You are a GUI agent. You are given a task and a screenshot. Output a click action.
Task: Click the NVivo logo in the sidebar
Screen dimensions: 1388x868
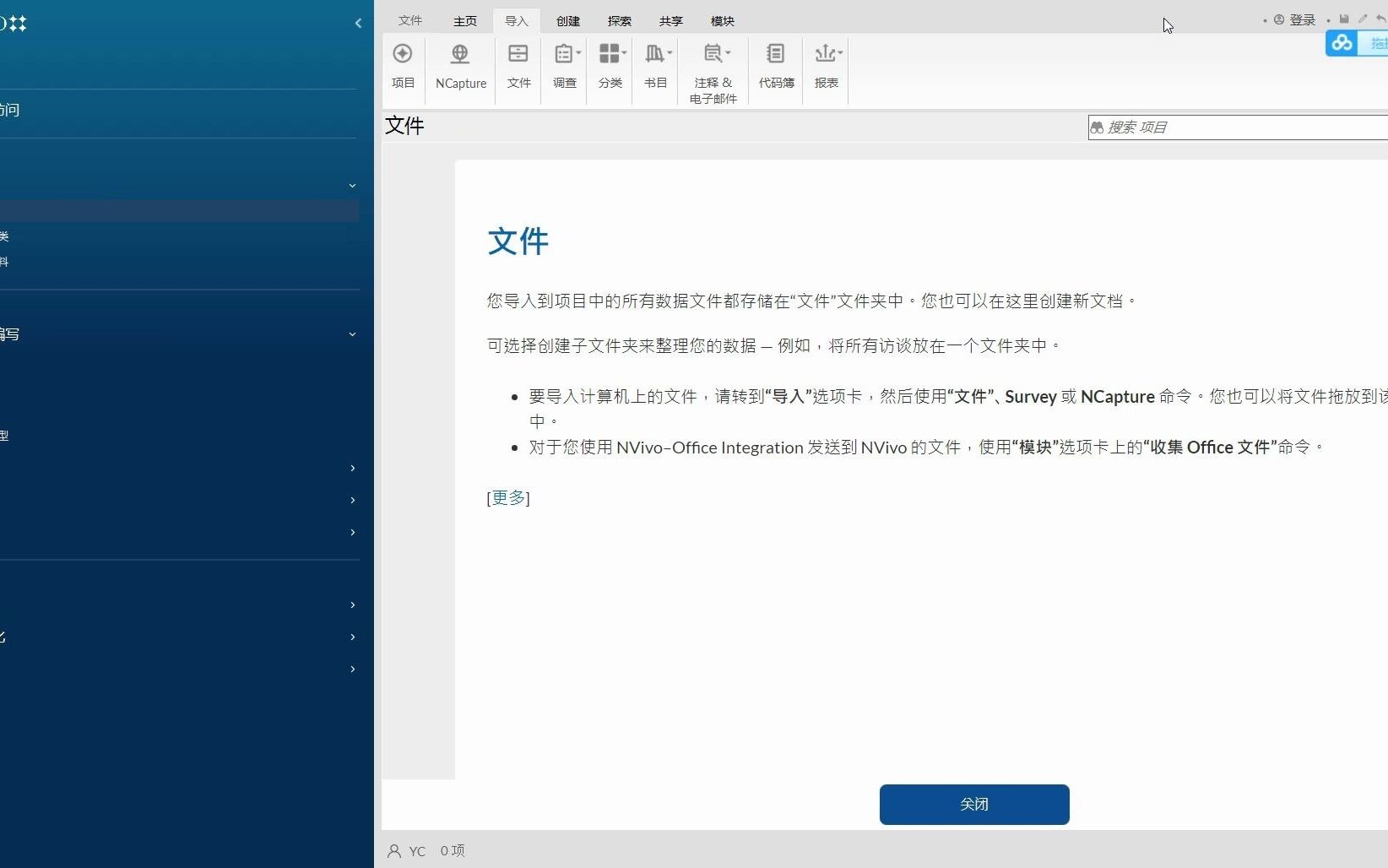(14, 24)
